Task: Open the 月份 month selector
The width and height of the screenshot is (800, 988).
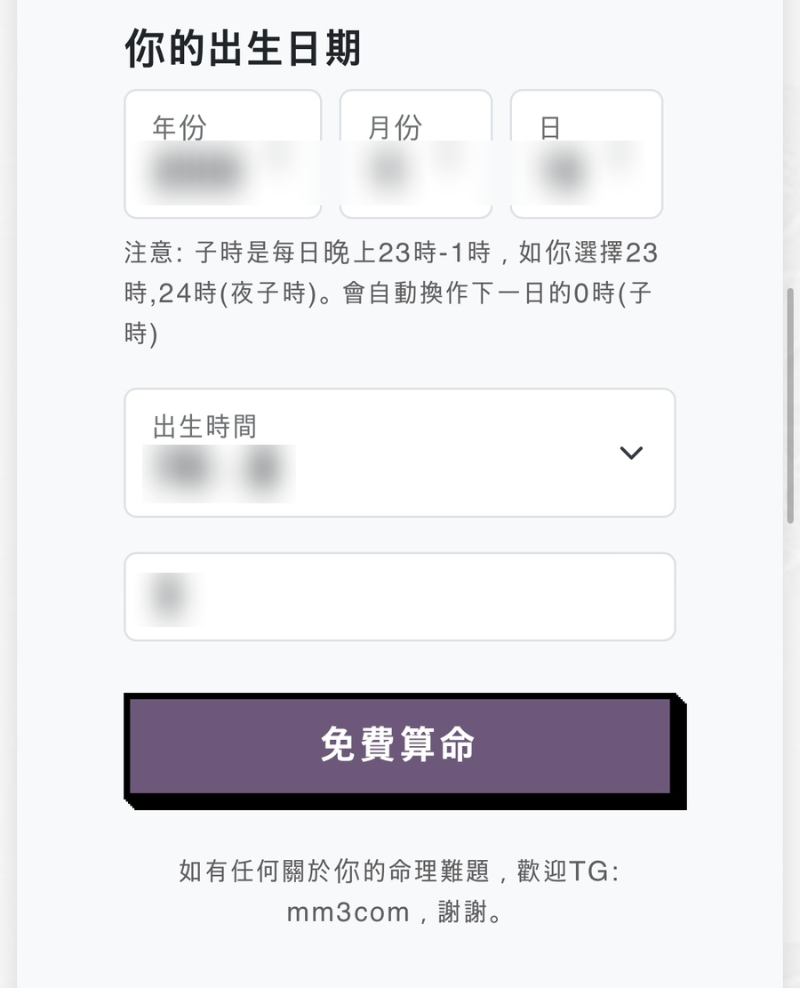Action: click(x=415, y=153)
